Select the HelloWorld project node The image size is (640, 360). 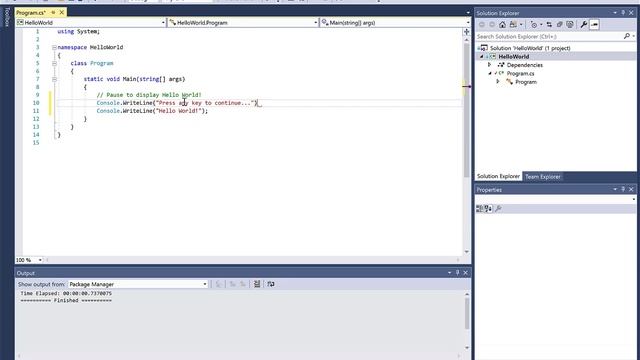pyautogui.click(x=513, y=57)
